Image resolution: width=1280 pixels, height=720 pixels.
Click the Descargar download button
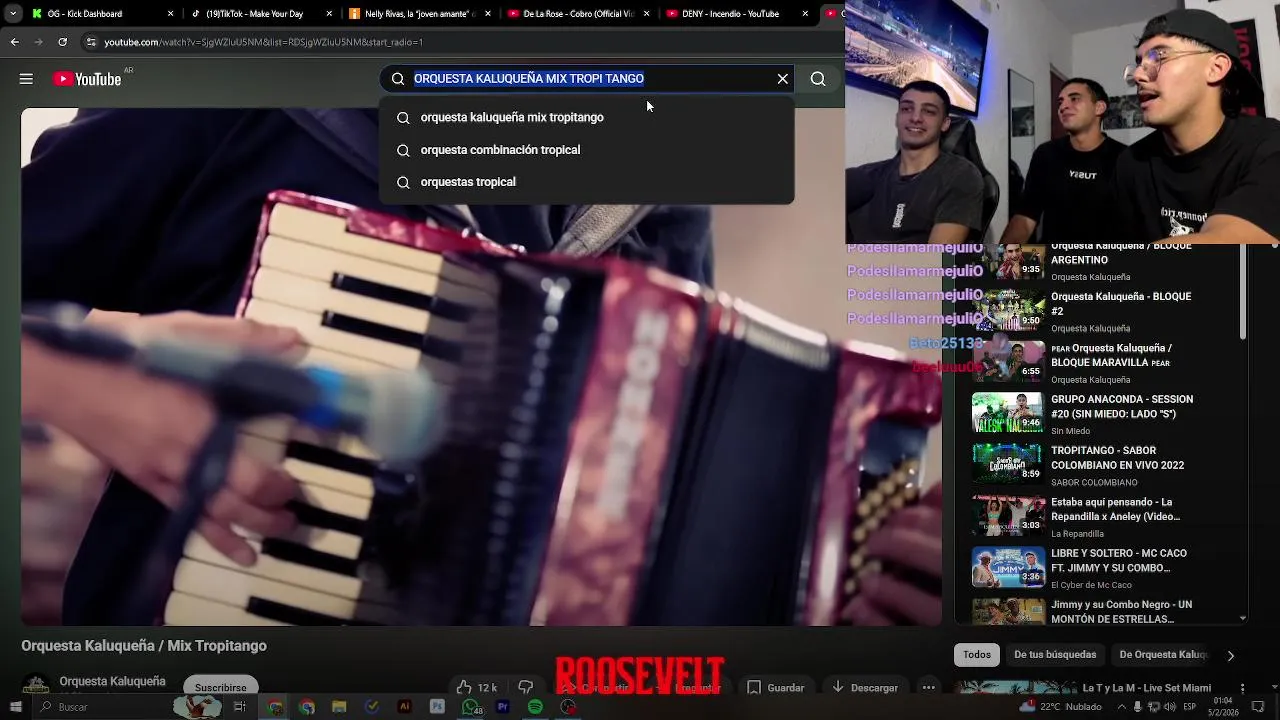tap(865, 687)
